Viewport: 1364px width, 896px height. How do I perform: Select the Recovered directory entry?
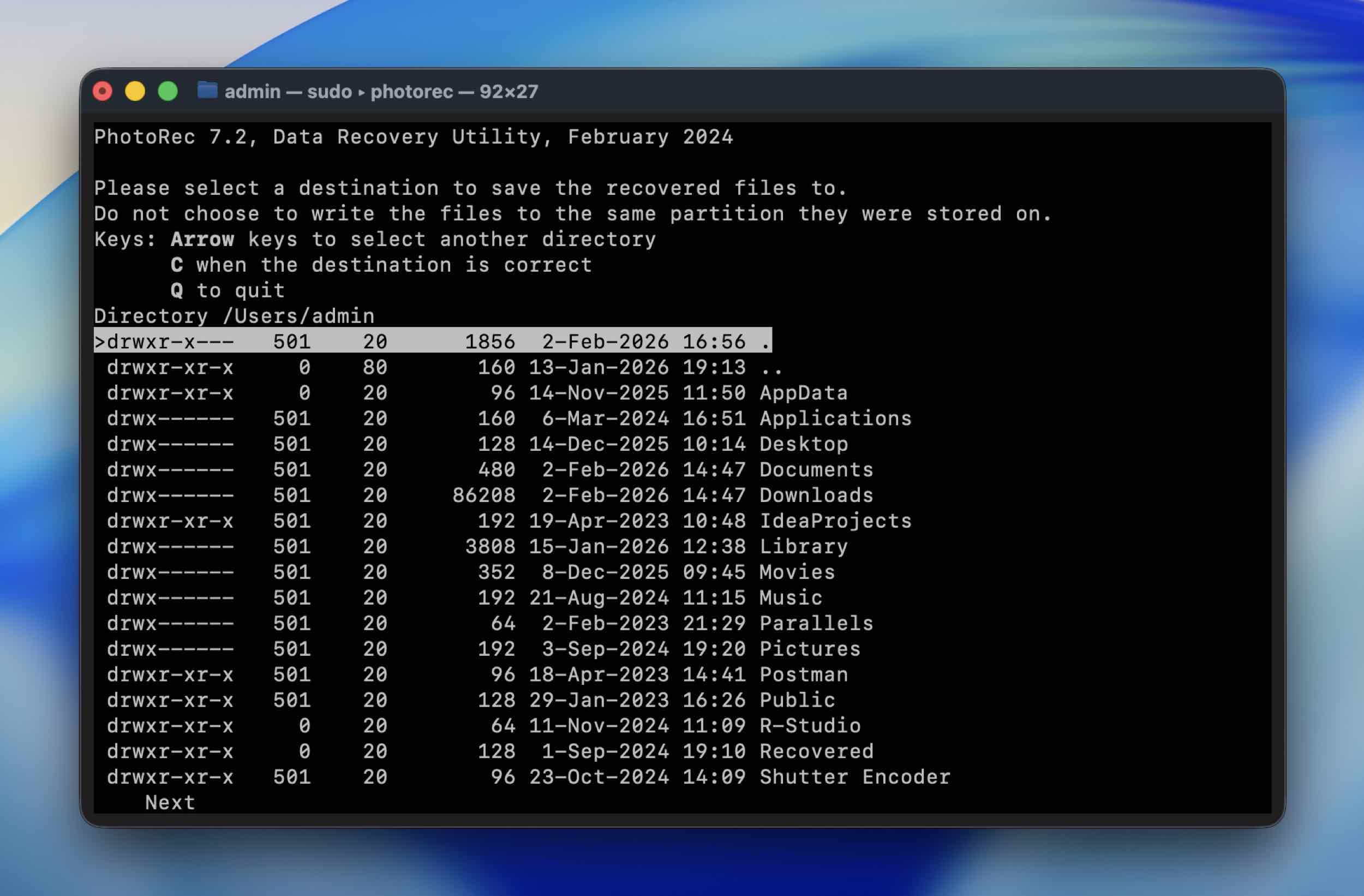[816, 751]
